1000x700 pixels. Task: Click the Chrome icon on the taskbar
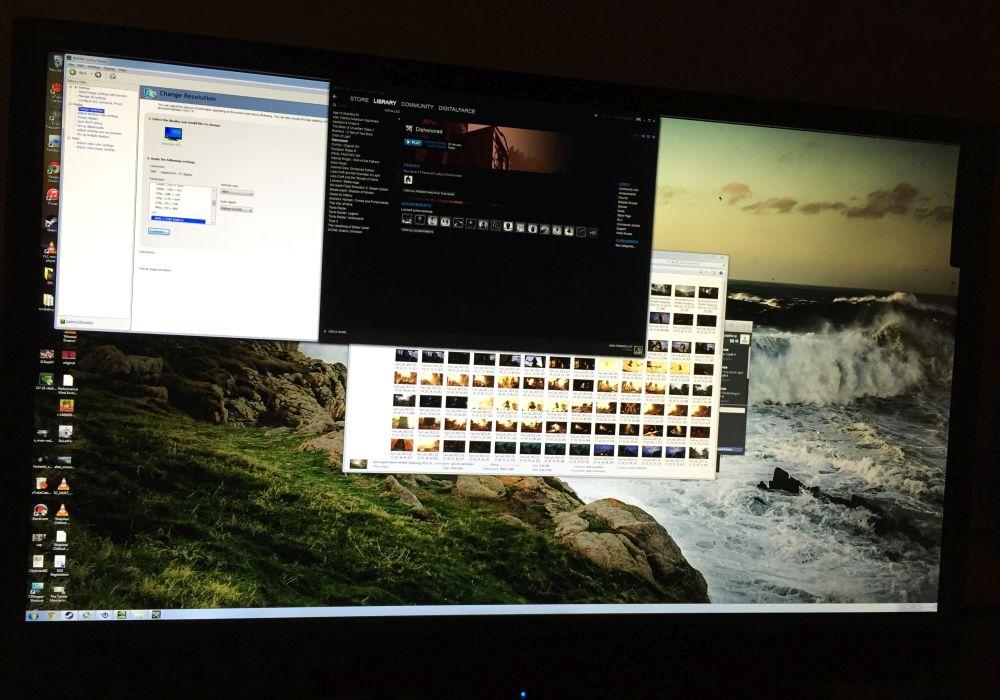click(52, 616)
